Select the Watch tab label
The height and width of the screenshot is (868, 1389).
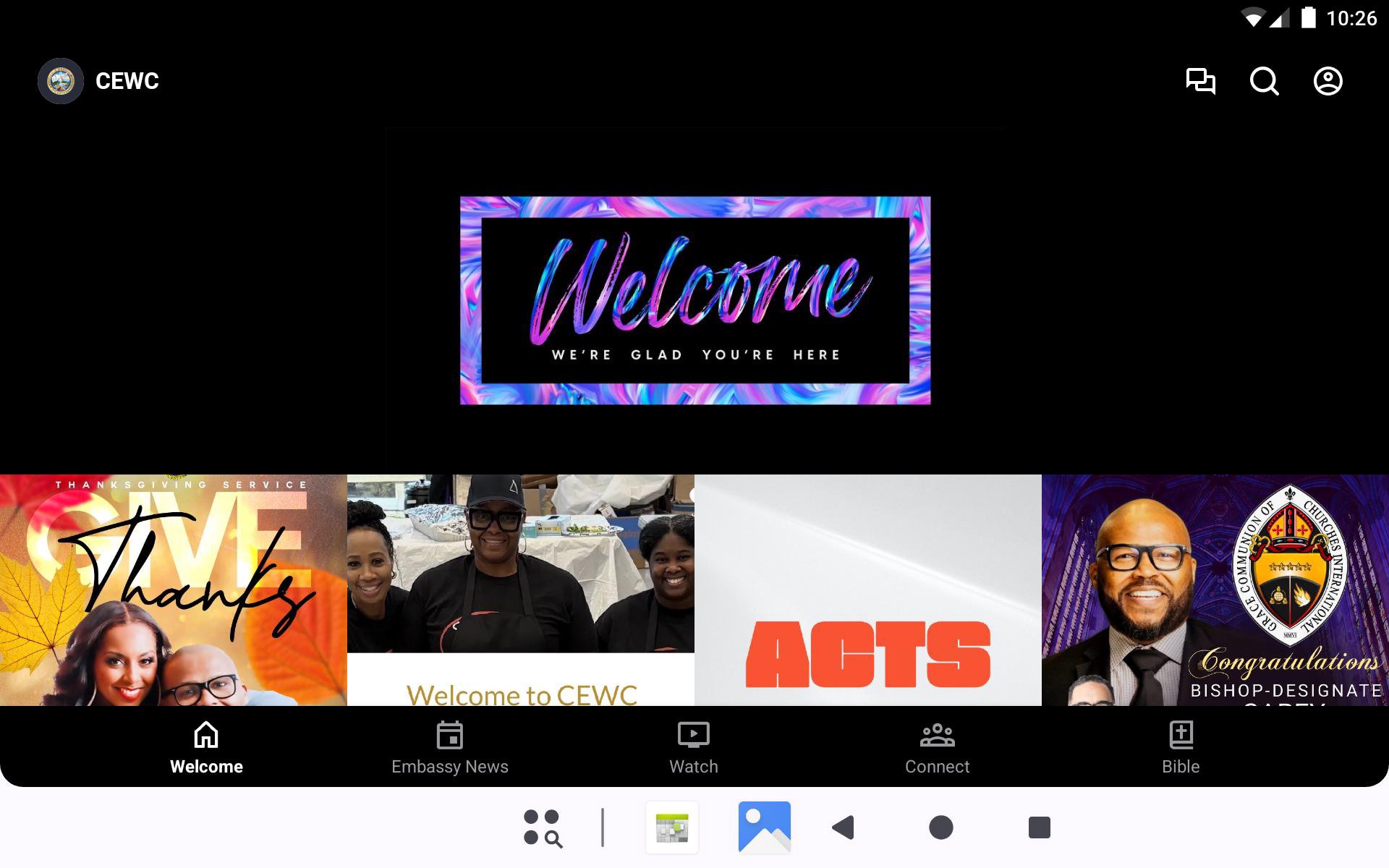point(693,767)
